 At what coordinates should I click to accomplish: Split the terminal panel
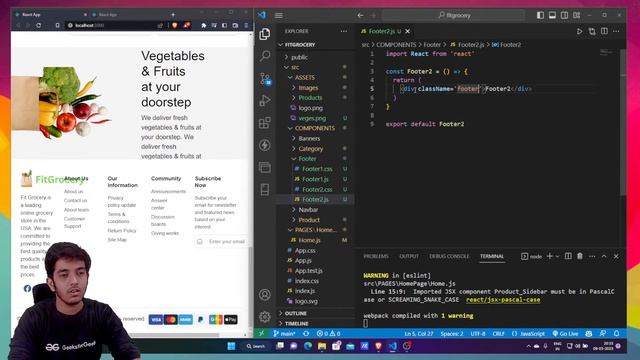coord(568,256)
